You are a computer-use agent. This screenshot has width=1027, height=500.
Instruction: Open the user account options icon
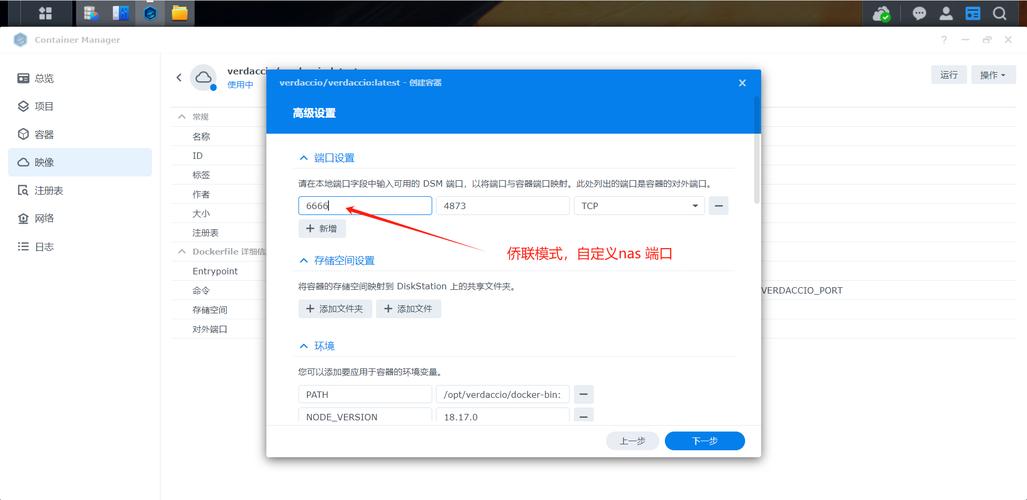[x=946, y=13]
